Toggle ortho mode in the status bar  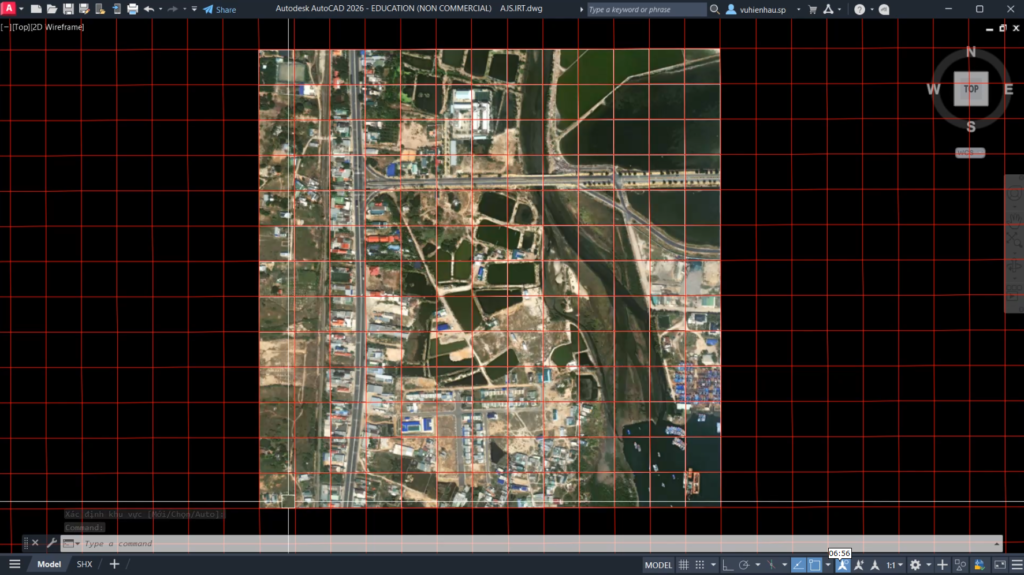point(727,565)
